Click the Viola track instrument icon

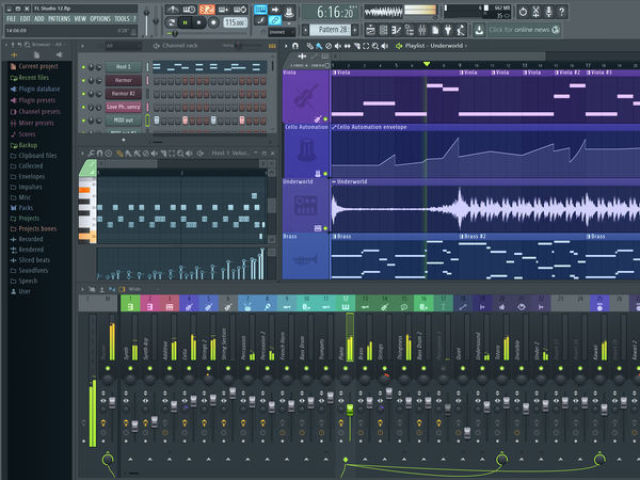pyautogui.click(x=305, y=96)
